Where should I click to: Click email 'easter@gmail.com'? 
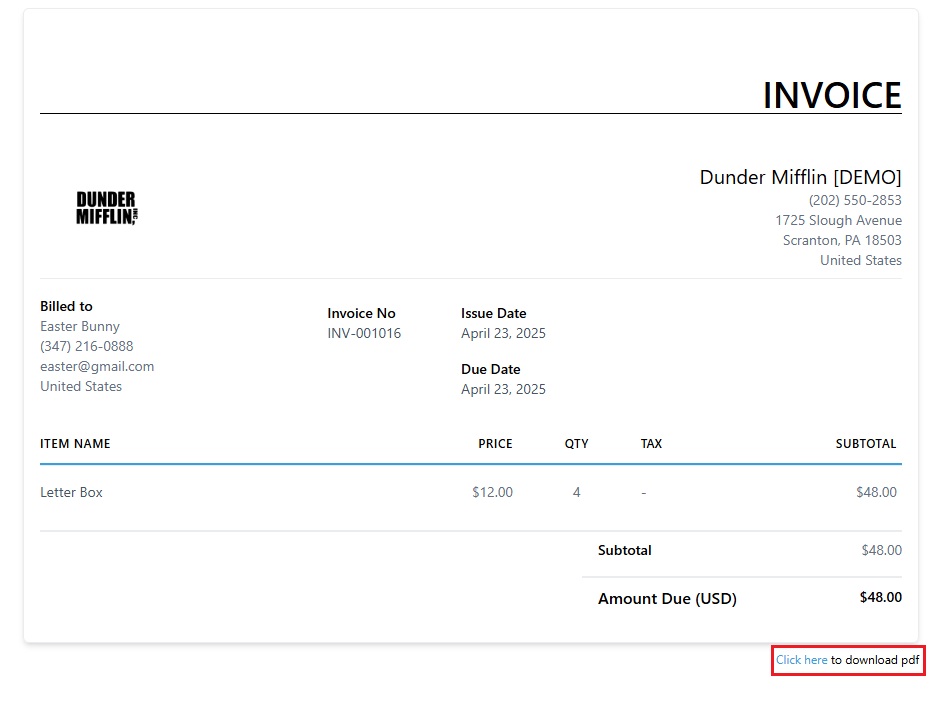point(97,366)
